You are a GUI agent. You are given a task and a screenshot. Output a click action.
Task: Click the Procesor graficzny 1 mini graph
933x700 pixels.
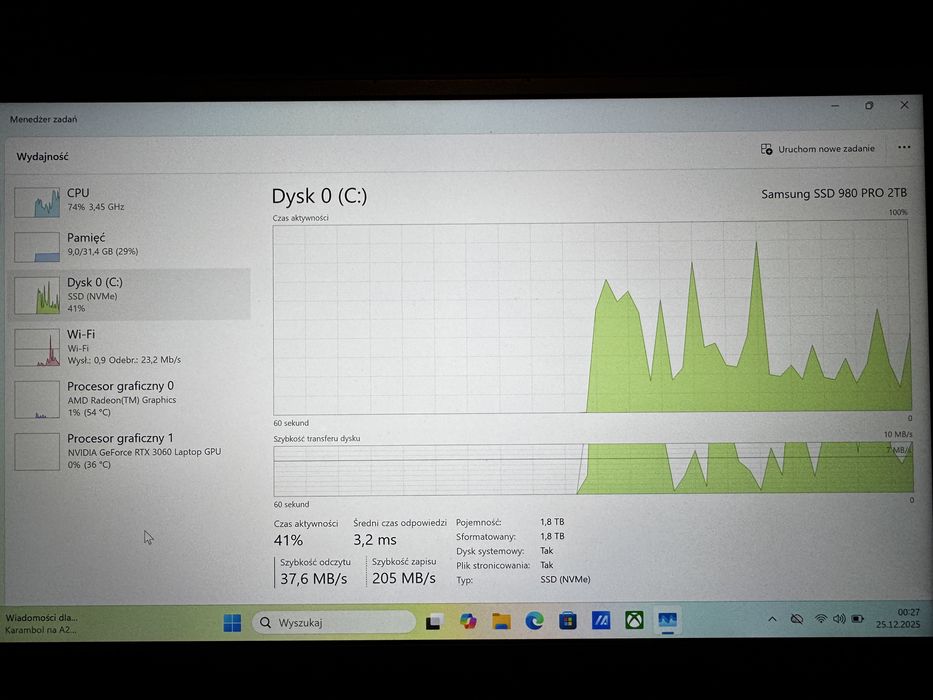(x=37, y=452)
